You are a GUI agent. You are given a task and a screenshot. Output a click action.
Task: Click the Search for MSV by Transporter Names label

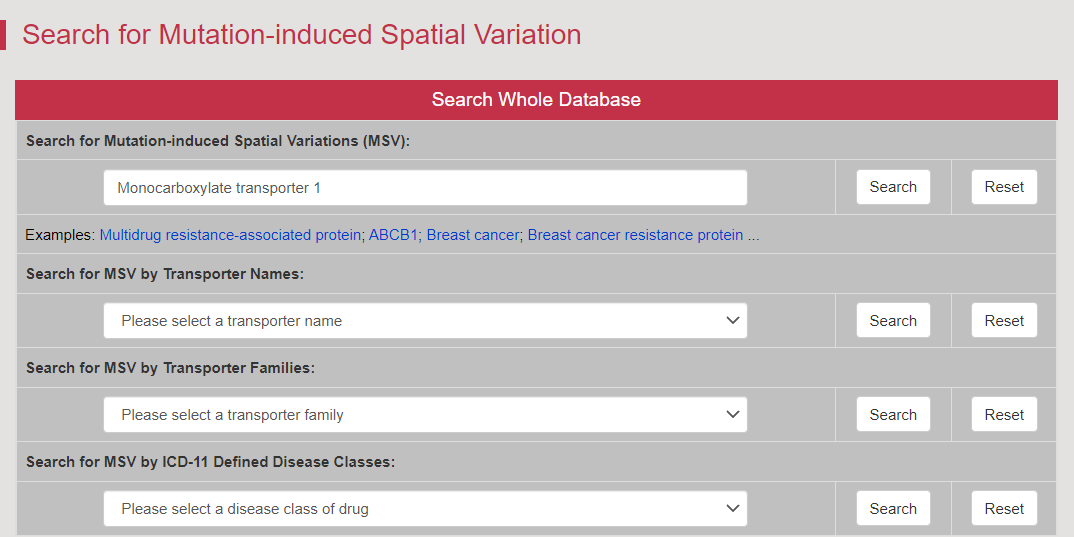pyautogui.click(x=165, y=274)
